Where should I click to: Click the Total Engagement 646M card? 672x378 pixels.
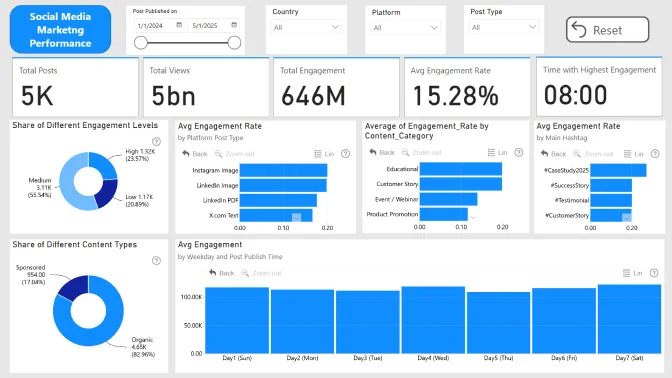point(336,87)
